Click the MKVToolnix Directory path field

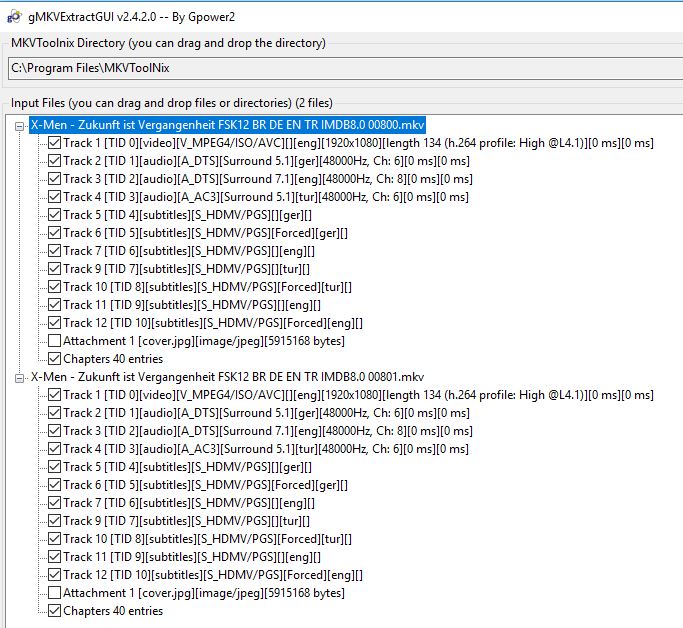point(345,68)
